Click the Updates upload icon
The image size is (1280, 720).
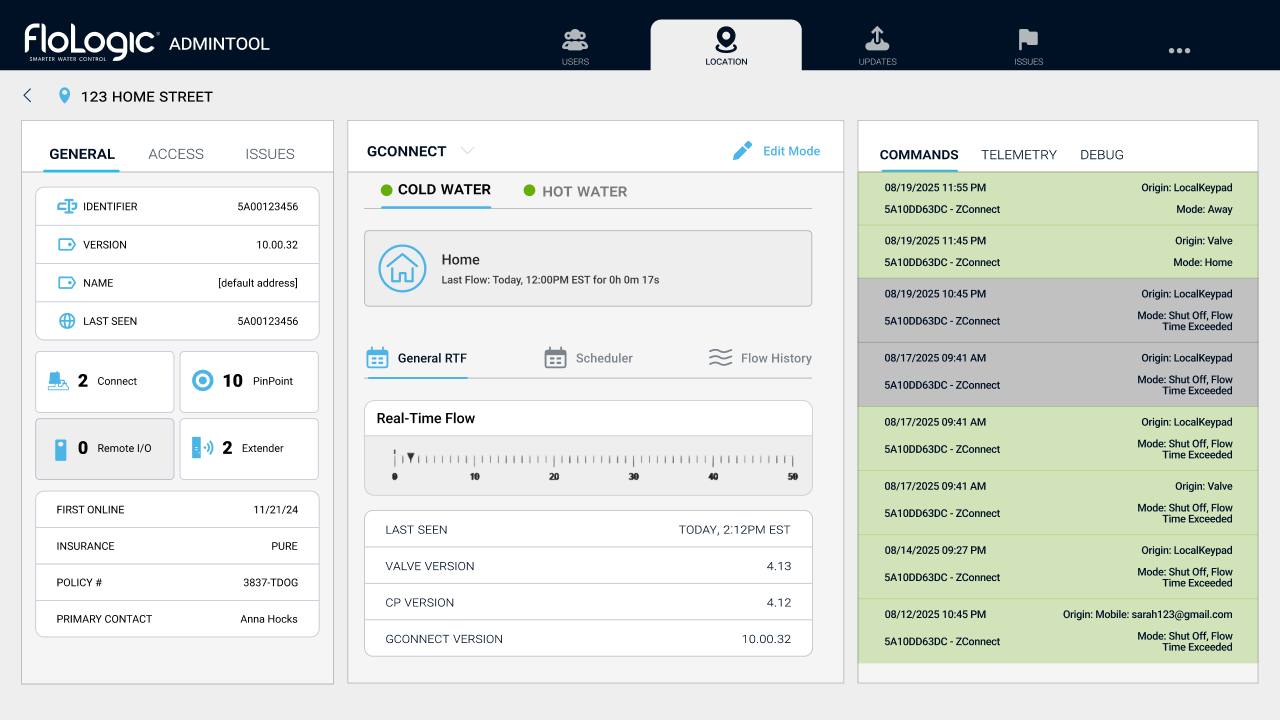coord(877,40)
